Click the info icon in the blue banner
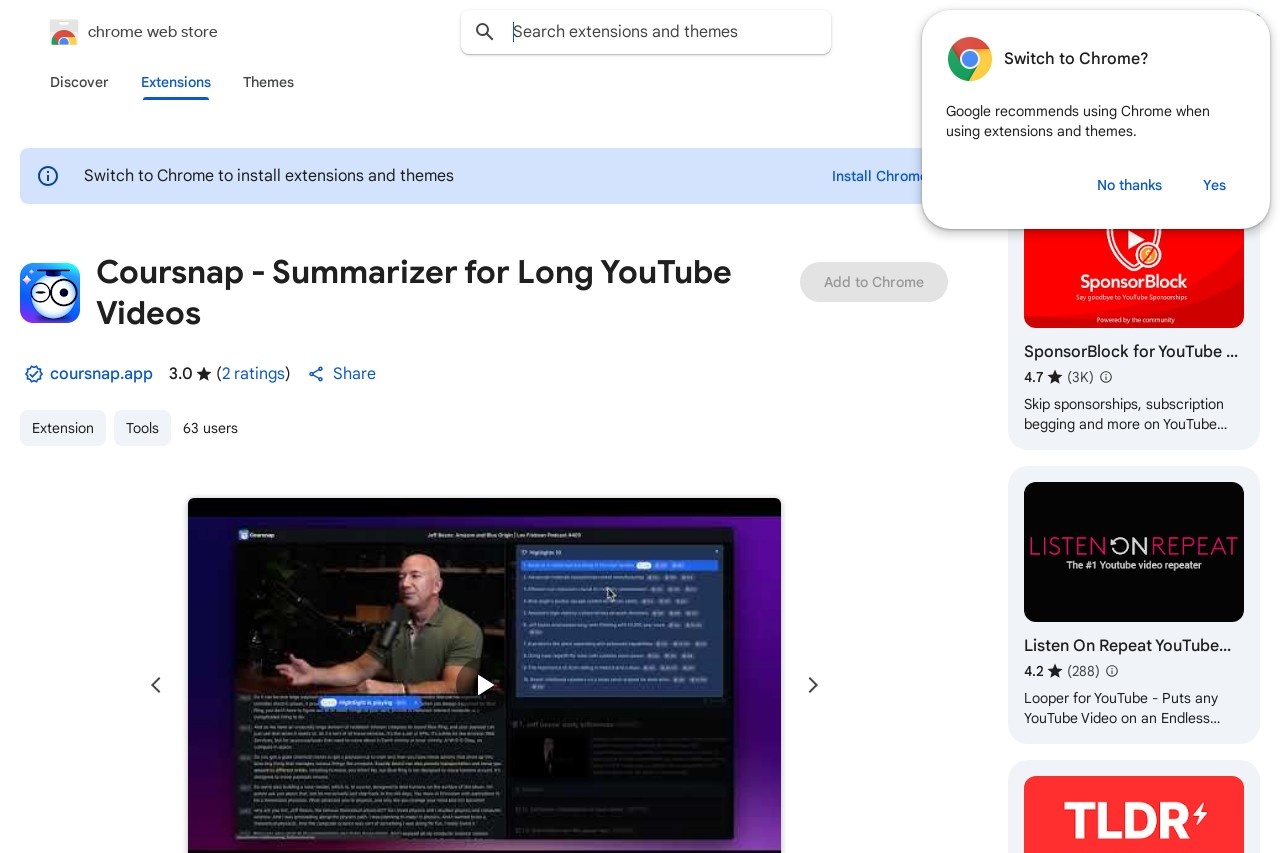This screenshot has height=853, width=1280. [x=48, y=176]
